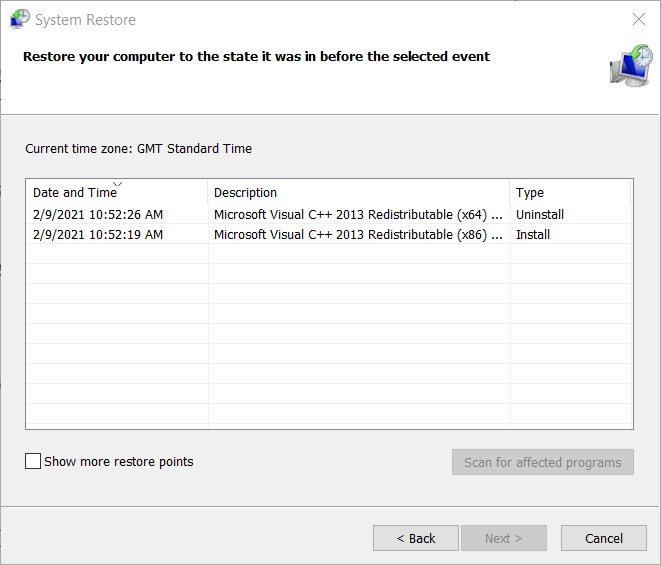Image resolution: width=661 pixels, height=565 pixels.
Task: Toggle the Date and Time sort chevron
Action: coord(118,184)
